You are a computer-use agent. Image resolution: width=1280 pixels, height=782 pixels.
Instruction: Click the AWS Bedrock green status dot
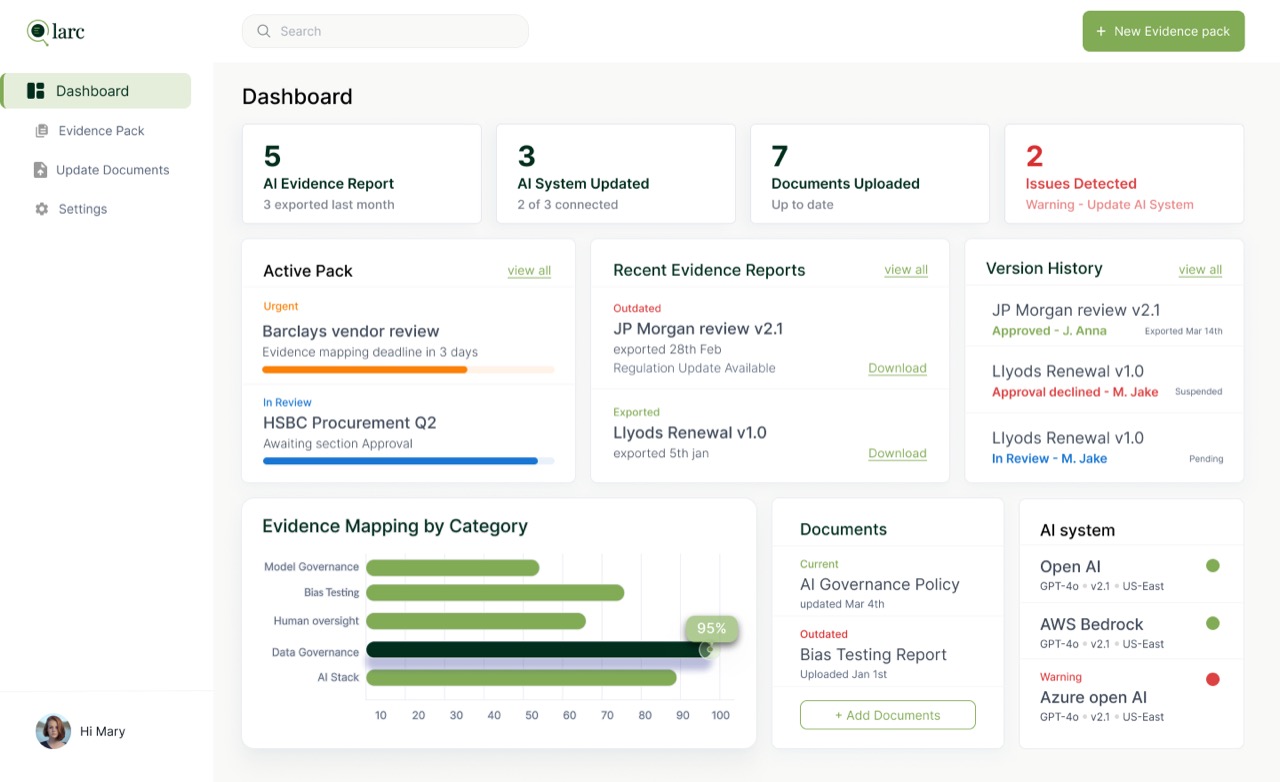(1213, 624)
